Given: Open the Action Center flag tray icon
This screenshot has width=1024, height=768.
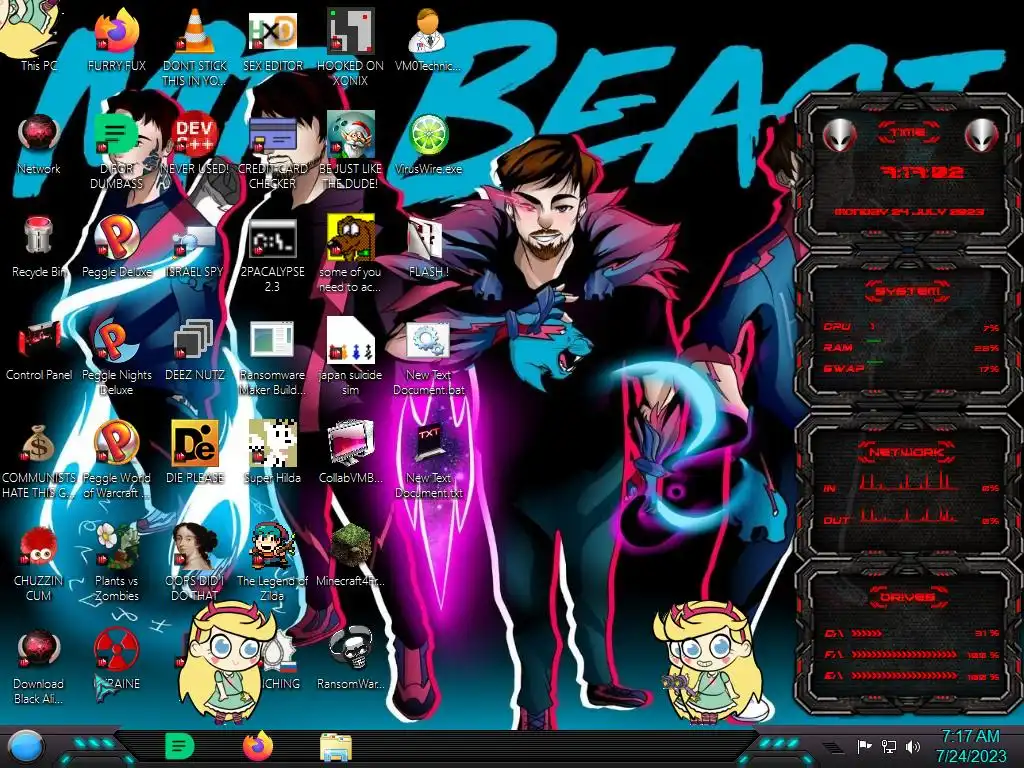Looking at the screenshot, I should [864, 746].
